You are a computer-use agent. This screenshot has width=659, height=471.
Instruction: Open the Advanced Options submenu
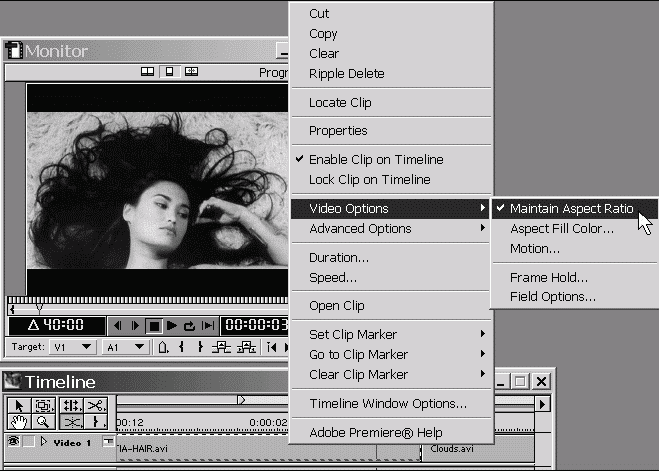[x=360, y=229]
